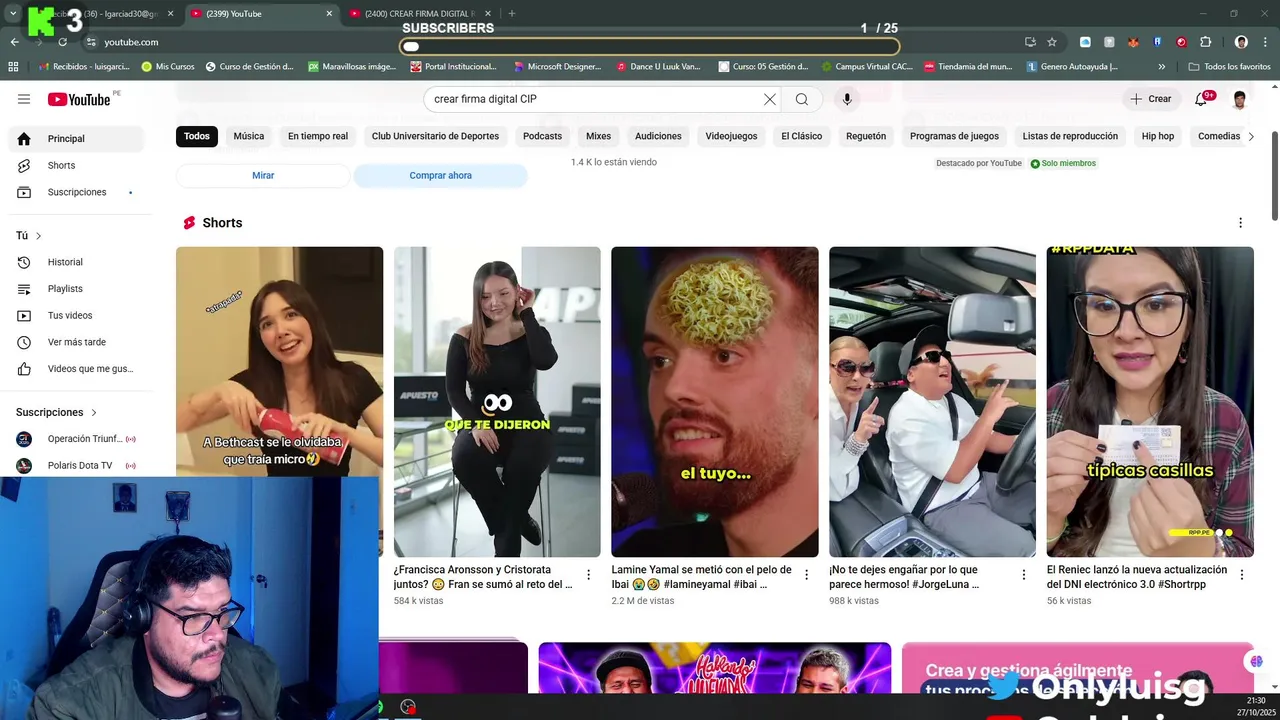Screen dimensions: 1280x720
Task: Select the Mixes filter chip
Action: tap(598, 136)
